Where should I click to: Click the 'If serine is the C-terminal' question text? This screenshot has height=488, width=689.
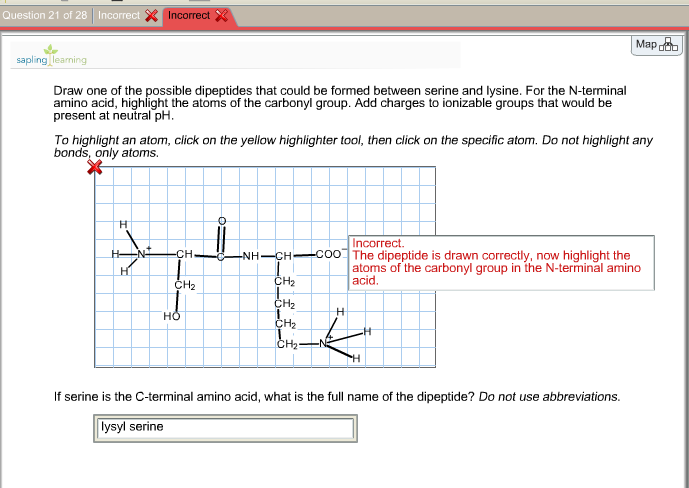pyautogui.click(x=337, y=397)
